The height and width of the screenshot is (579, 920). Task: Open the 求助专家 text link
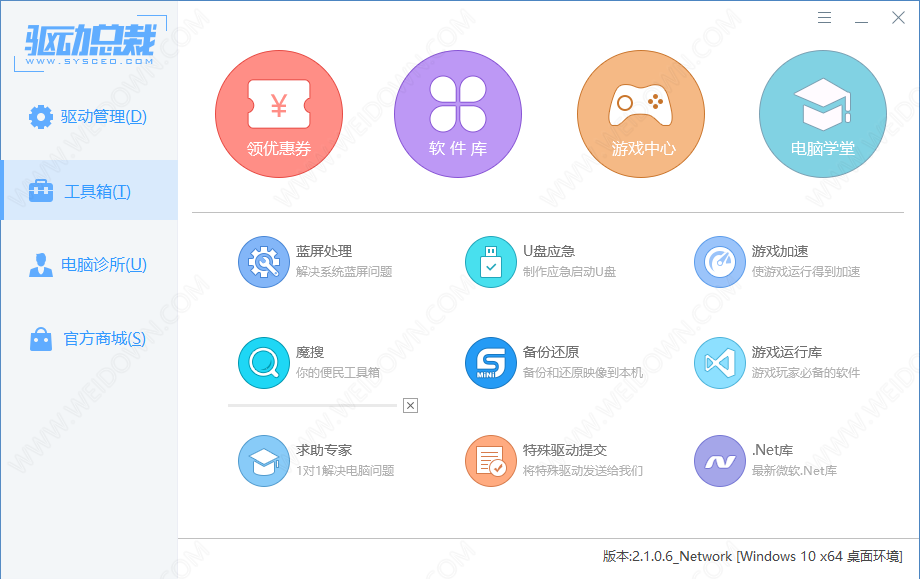pyautogui.click(x=324, y=450)
